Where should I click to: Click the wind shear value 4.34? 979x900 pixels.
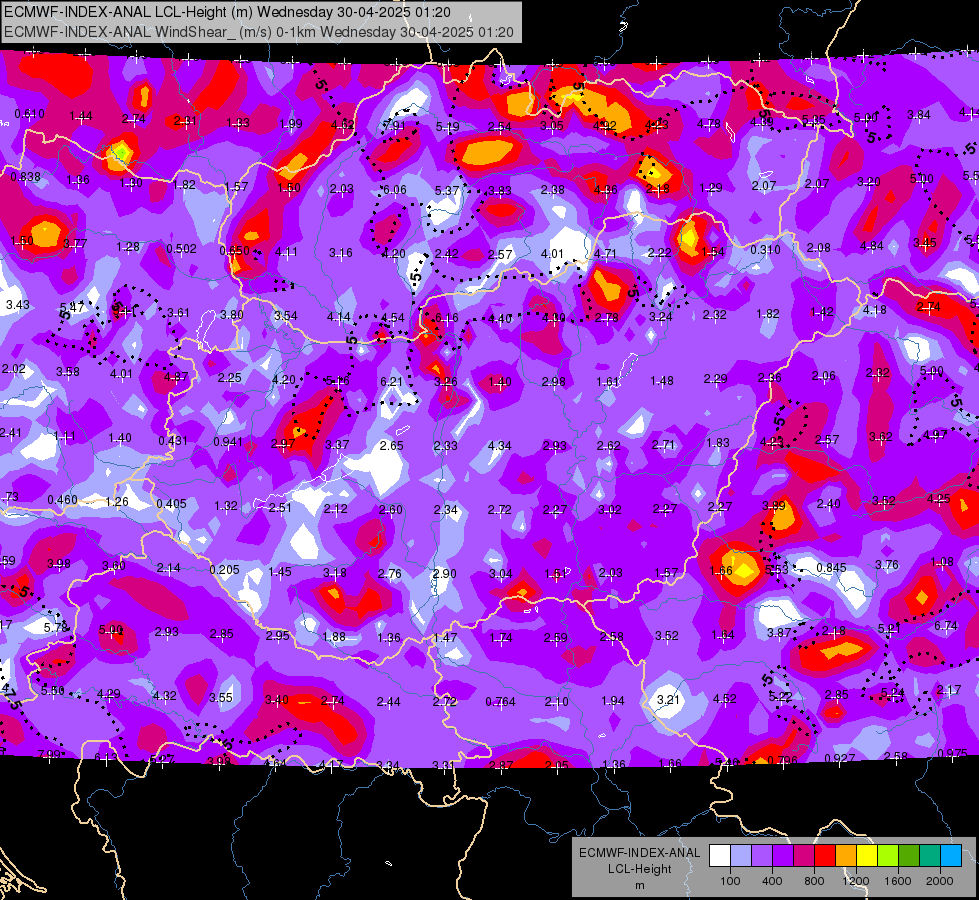[x=499, y=445]
